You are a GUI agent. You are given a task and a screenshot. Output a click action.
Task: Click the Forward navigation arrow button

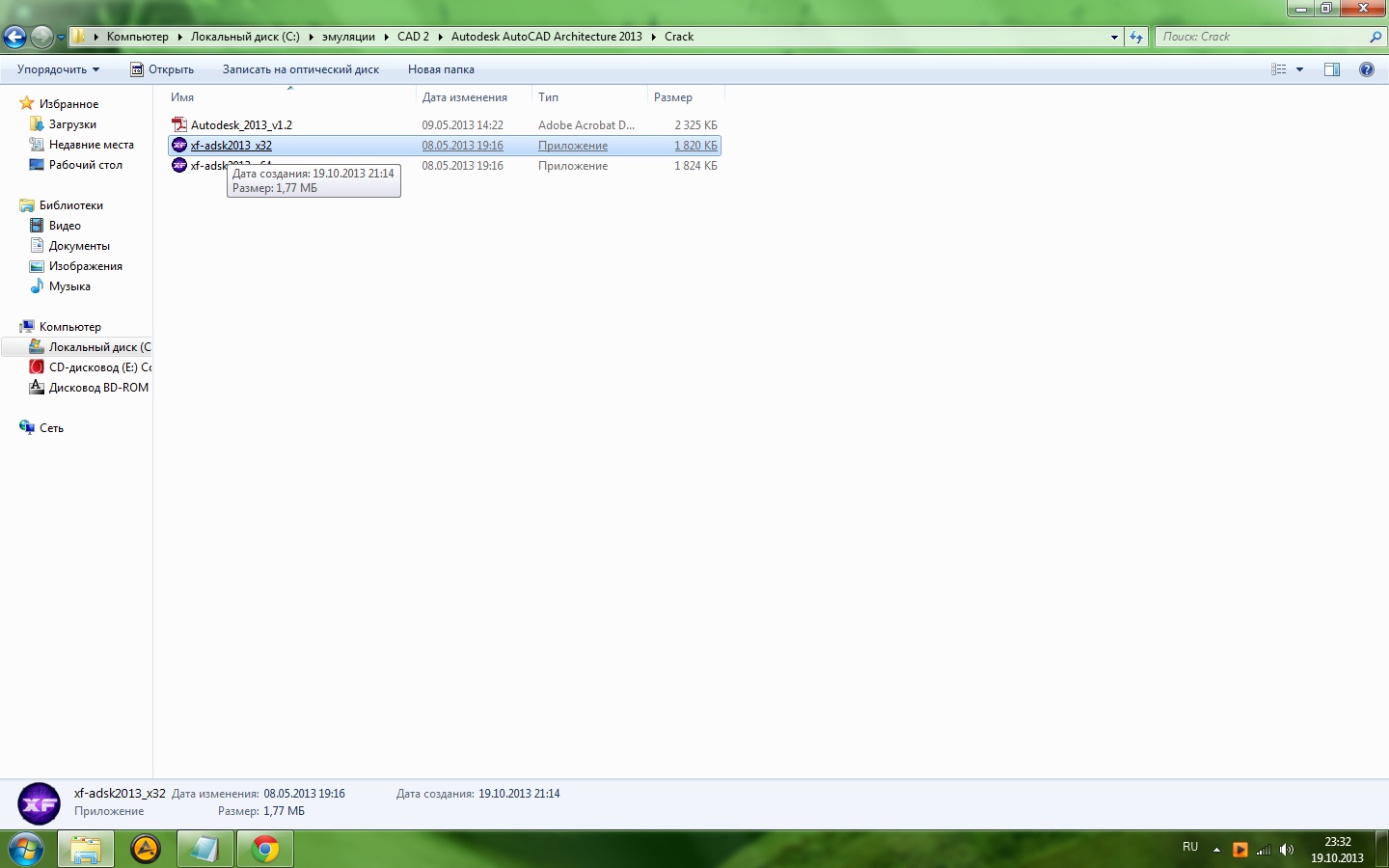point(41,38)
